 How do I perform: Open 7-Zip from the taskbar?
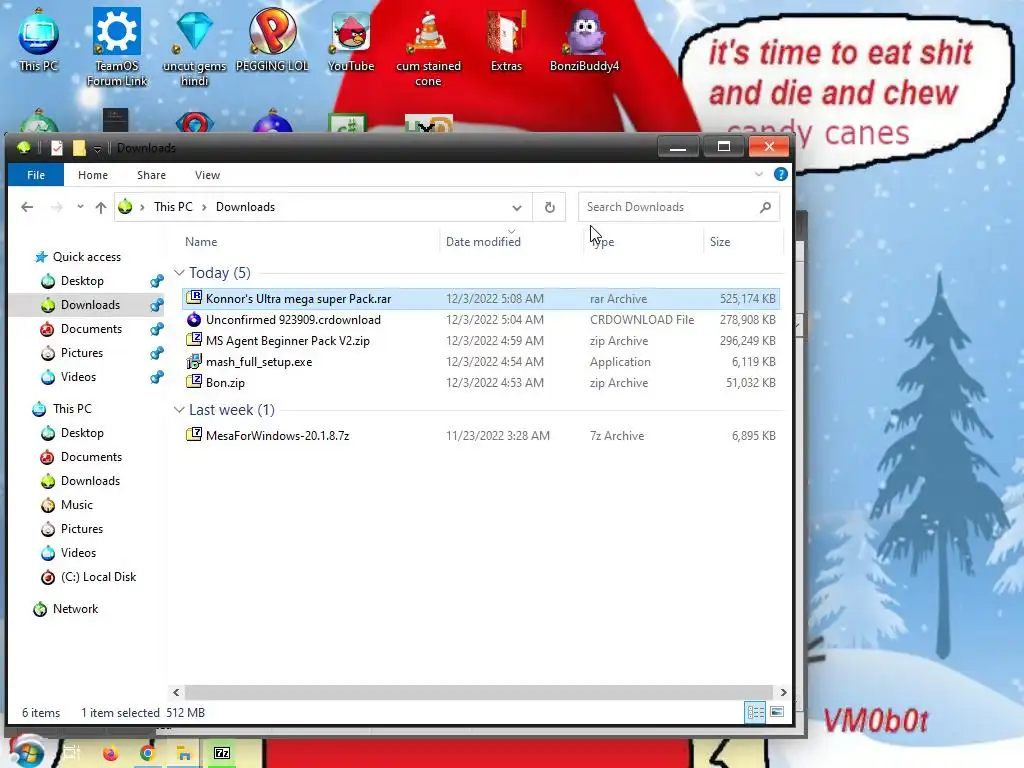coord(222,754)
